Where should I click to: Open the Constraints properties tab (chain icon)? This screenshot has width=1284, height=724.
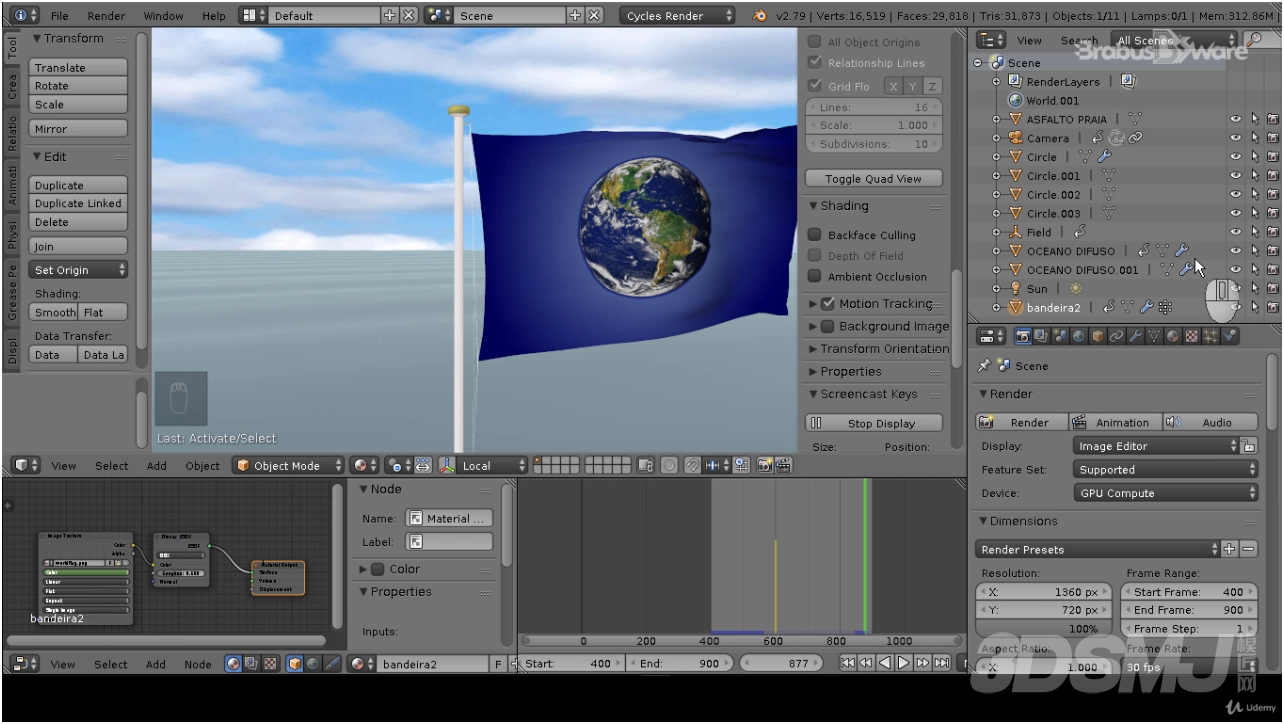pos(1117,336)
